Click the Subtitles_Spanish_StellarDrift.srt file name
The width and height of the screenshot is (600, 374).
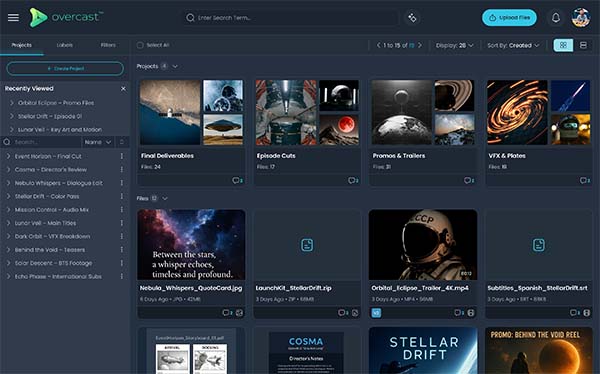(537, 288)
